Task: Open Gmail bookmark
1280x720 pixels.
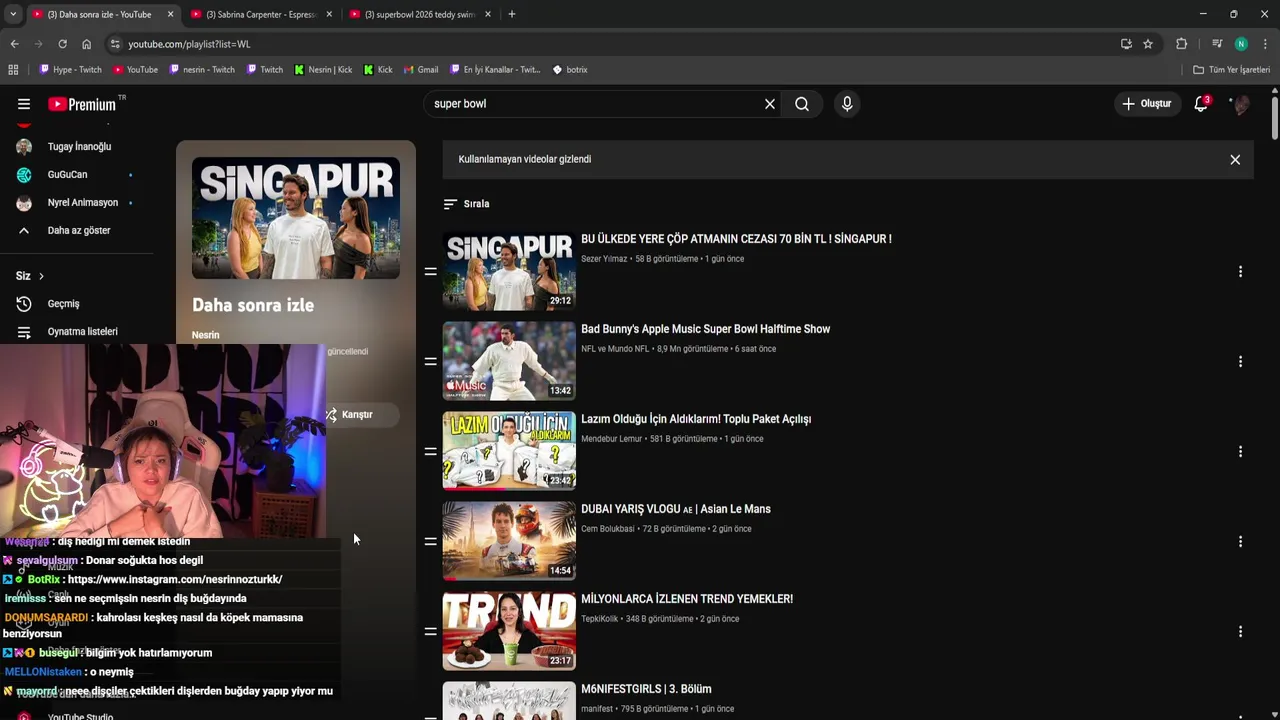Action: coord(421,70)
